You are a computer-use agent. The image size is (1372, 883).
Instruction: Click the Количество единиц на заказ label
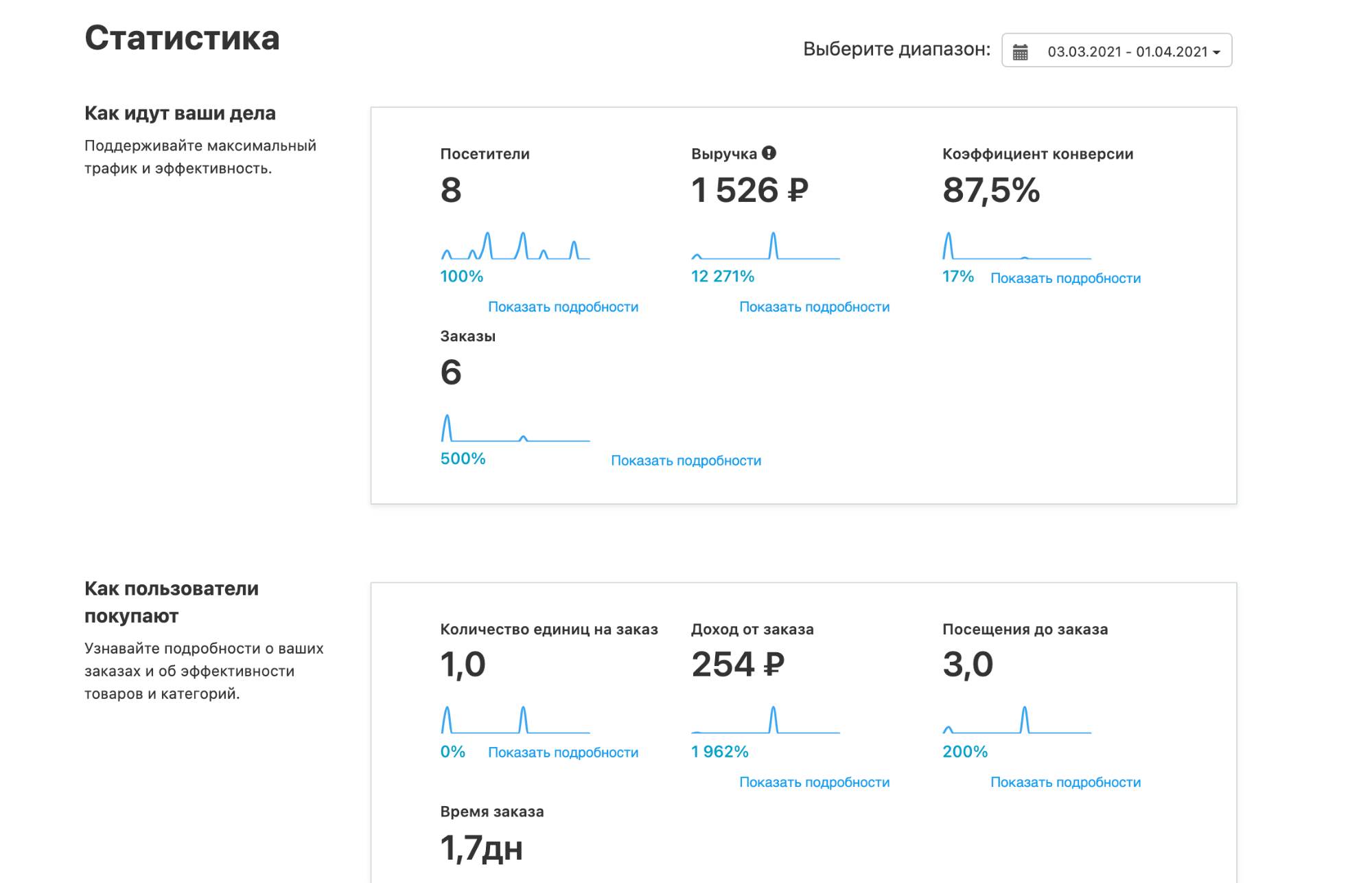tap(549, 630)
